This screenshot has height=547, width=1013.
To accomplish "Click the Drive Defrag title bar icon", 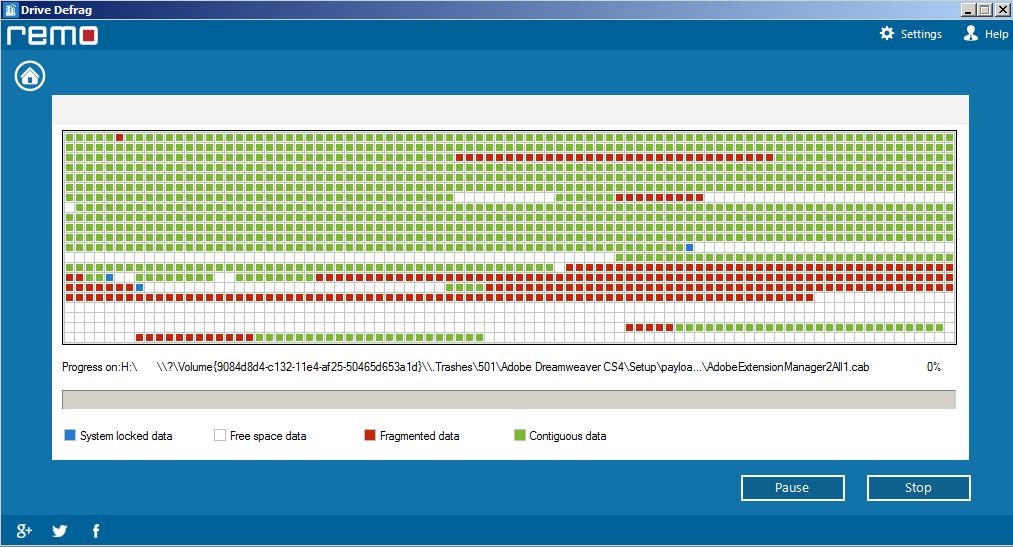I will click(10, 9).
